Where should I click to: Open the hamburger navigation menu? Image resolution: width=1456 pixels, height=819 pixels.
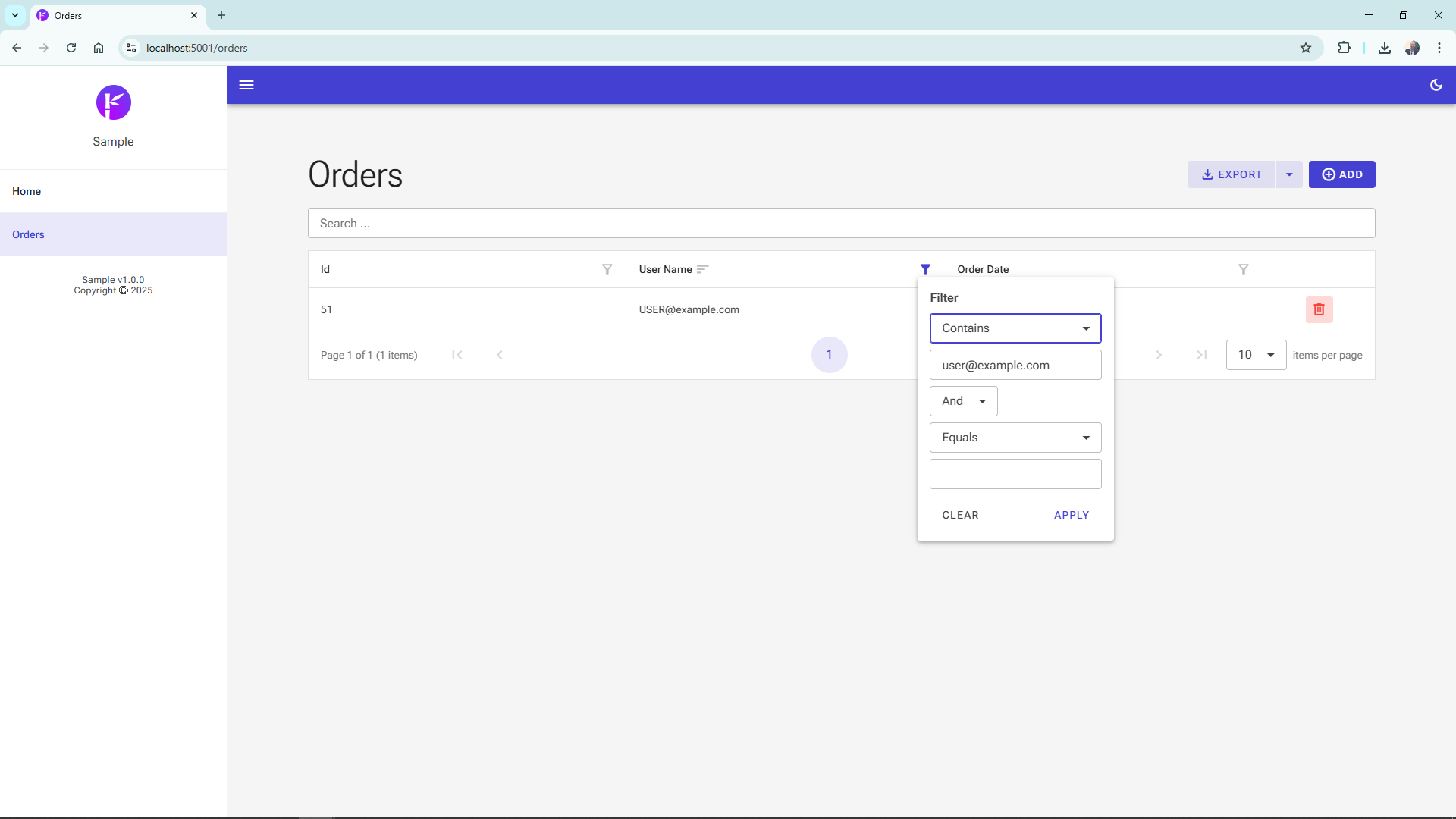[246, 85]
